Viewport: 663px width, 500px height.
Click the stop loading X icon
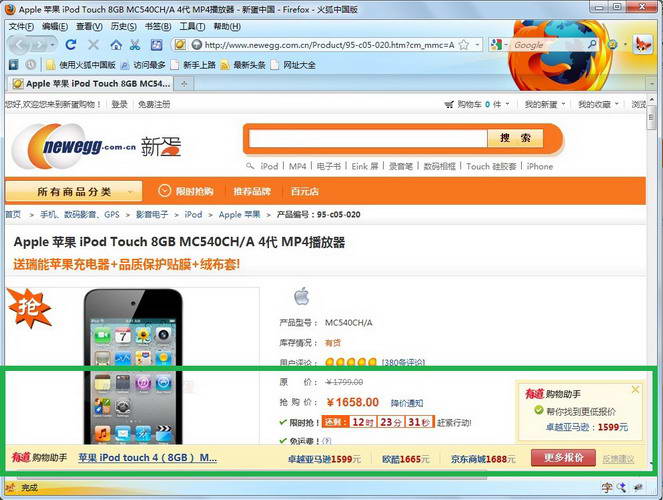coord(94,45)
